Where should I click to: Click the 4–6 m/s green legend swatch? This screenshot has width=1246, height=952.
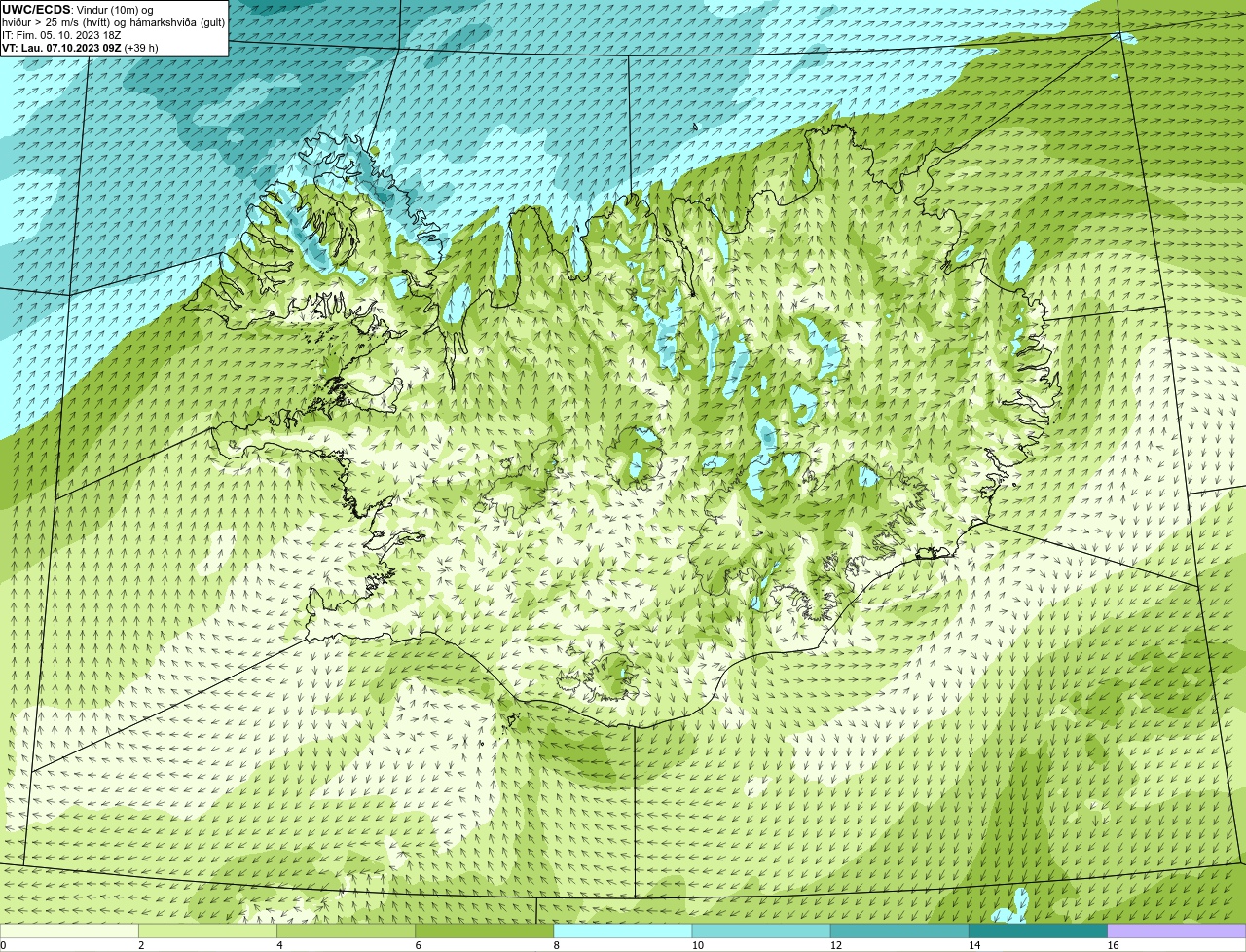347,931
